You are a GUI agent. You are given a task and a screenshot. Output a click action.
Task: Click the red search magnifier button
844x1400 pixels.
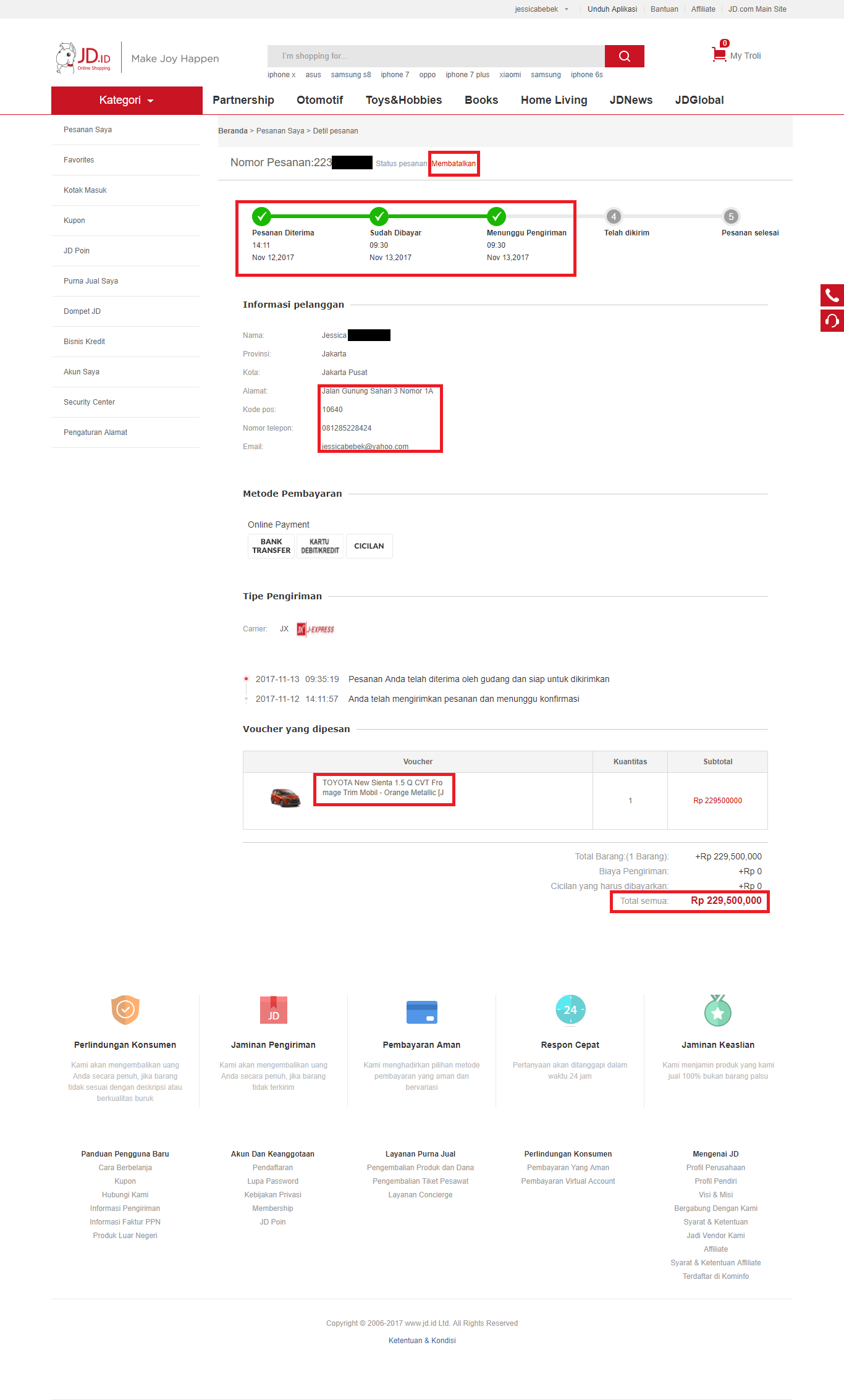(x=625, y=56)
